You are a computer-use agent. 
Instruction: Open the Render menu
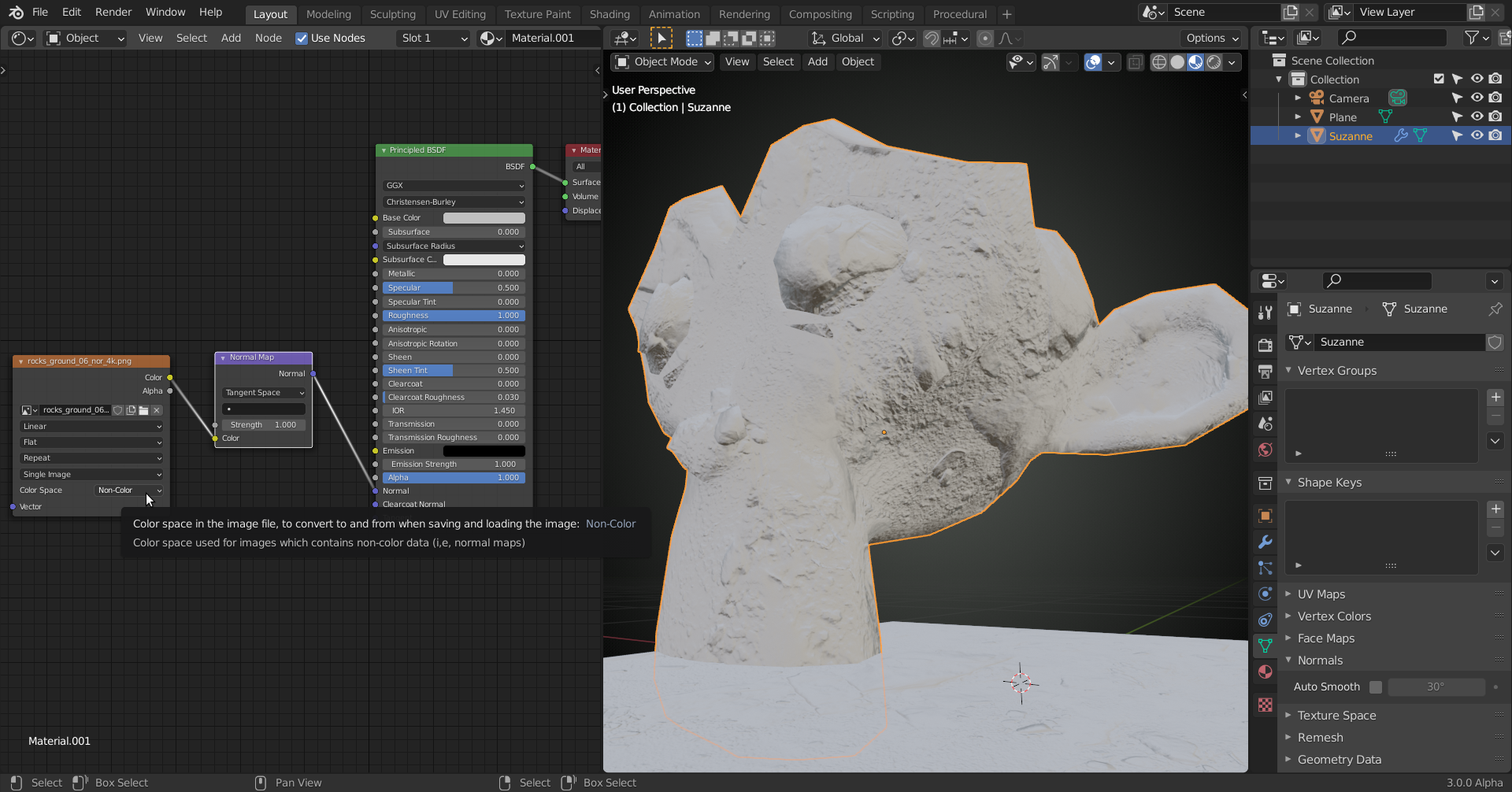pos(113,12)
